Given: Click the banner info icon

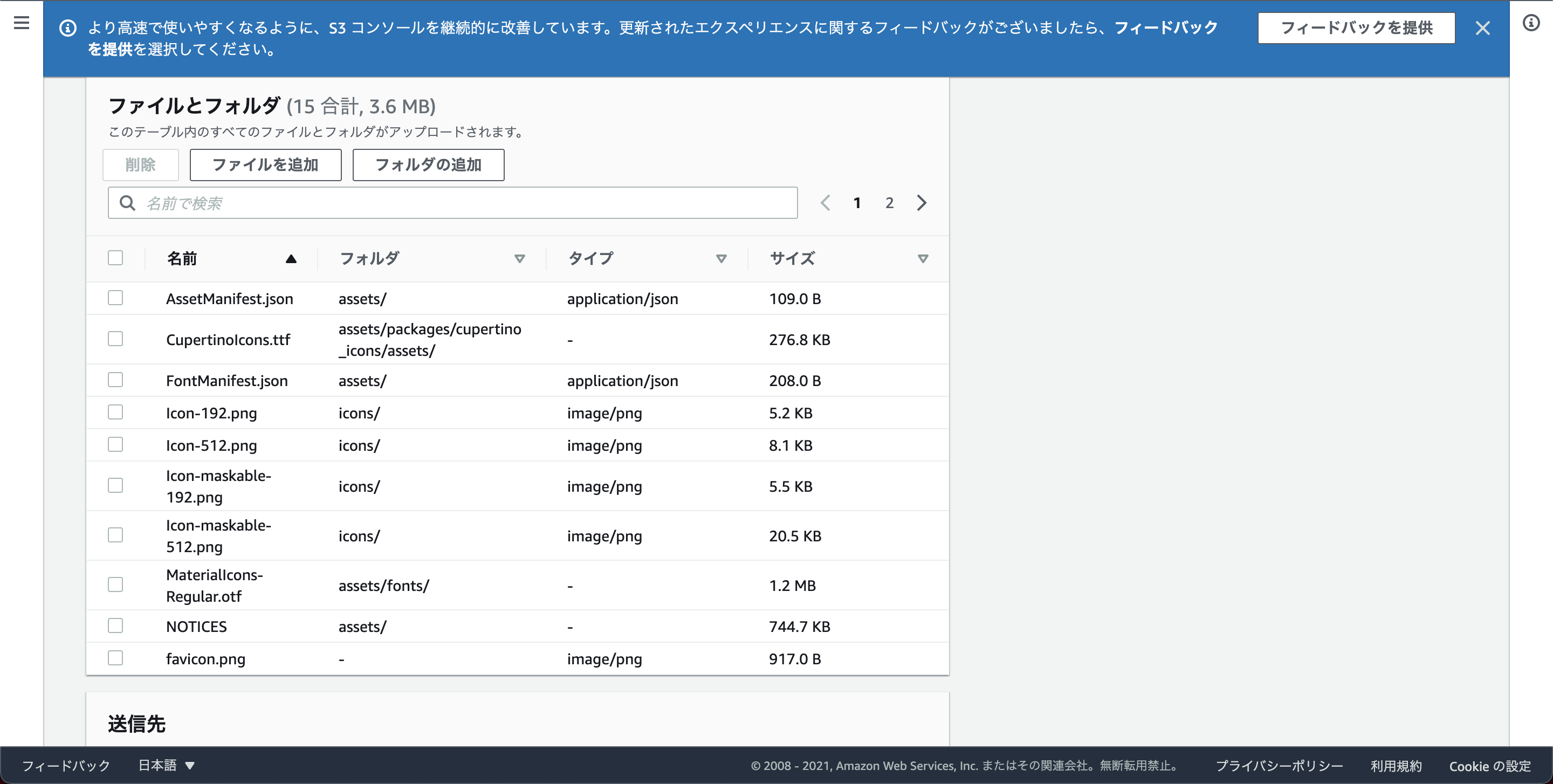Looking at the screenshot, I should pos(68,27).
